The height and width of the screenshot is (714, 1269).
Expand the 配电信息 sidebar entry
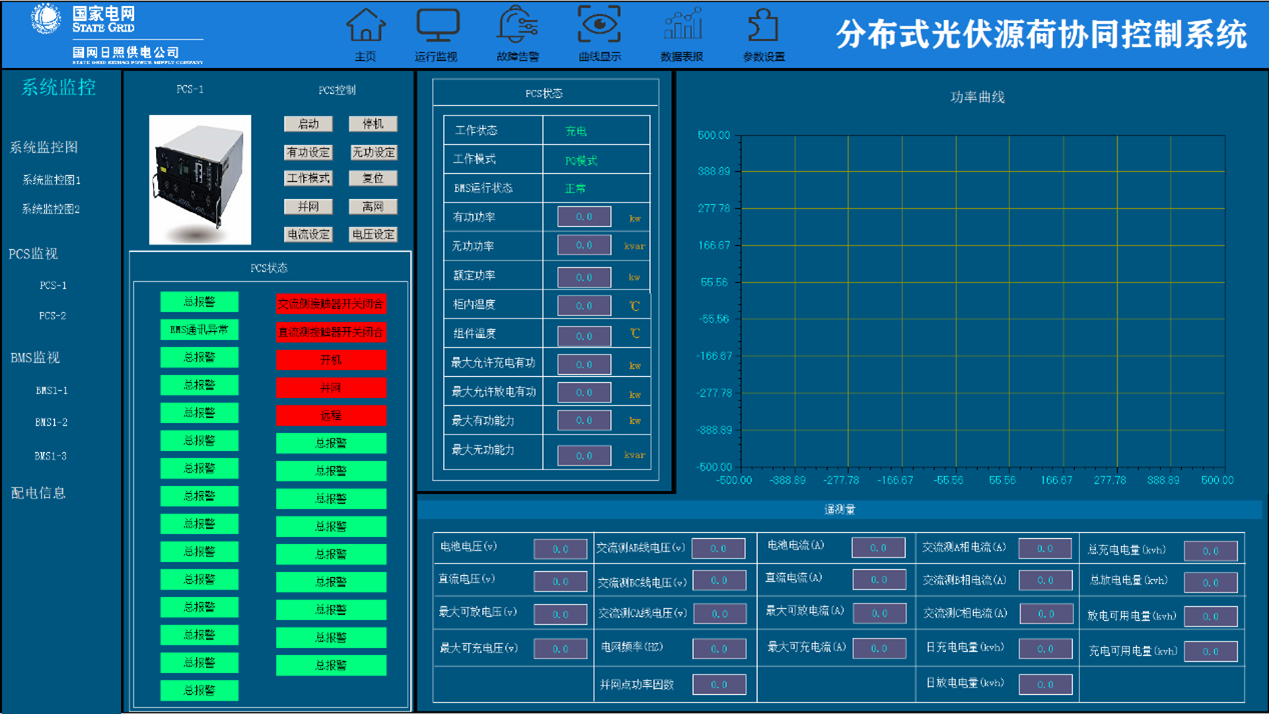click(40, 492)
